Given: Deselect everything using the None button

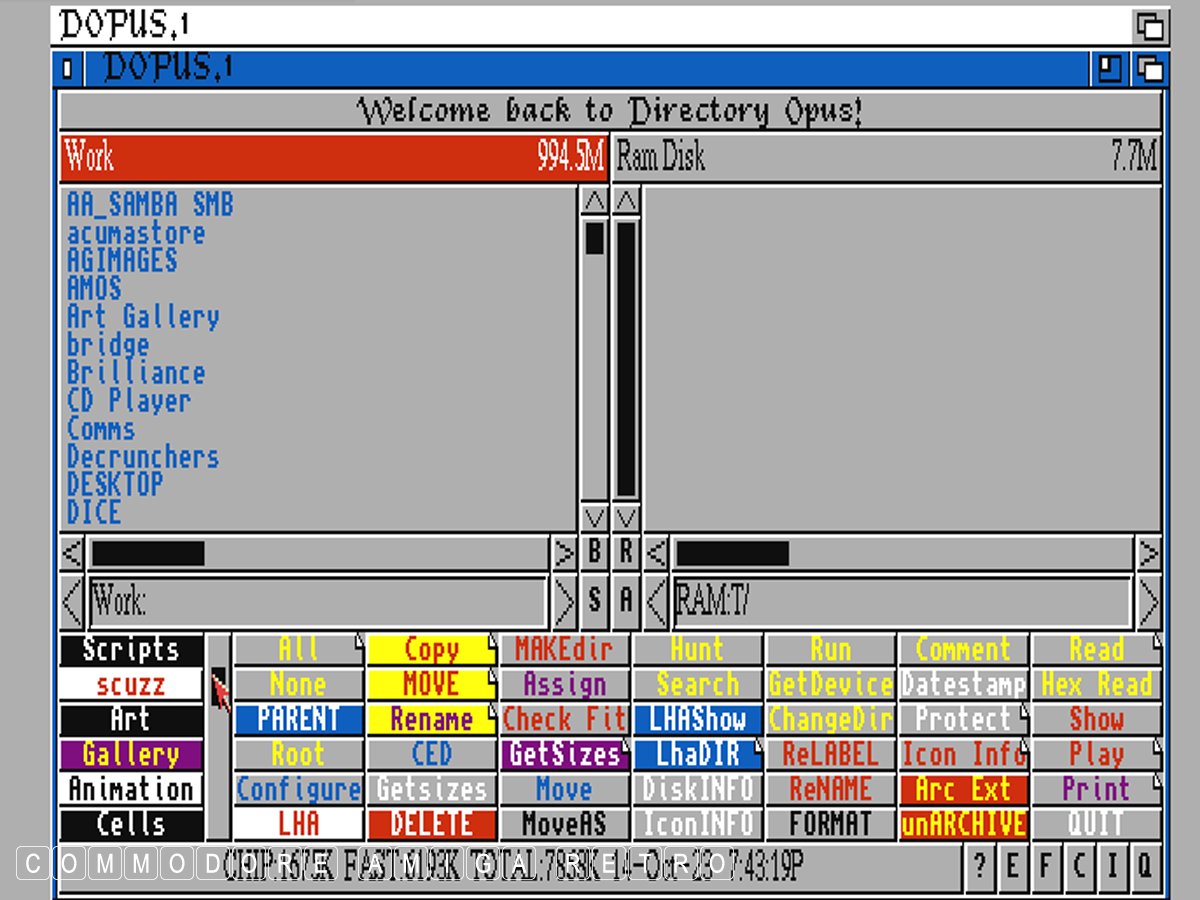Looking at the screenshot, I should coord(298,685).
